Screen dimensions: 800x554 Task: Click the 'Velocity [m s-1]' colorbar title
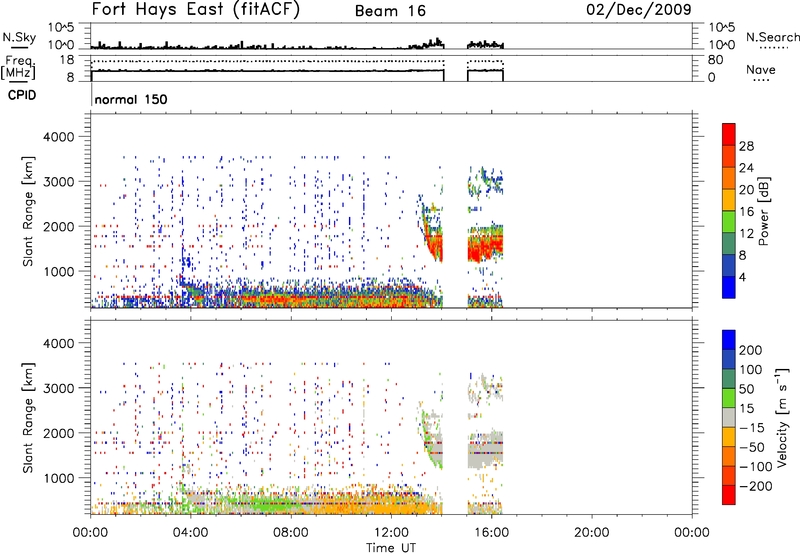[x=783, y=417]
